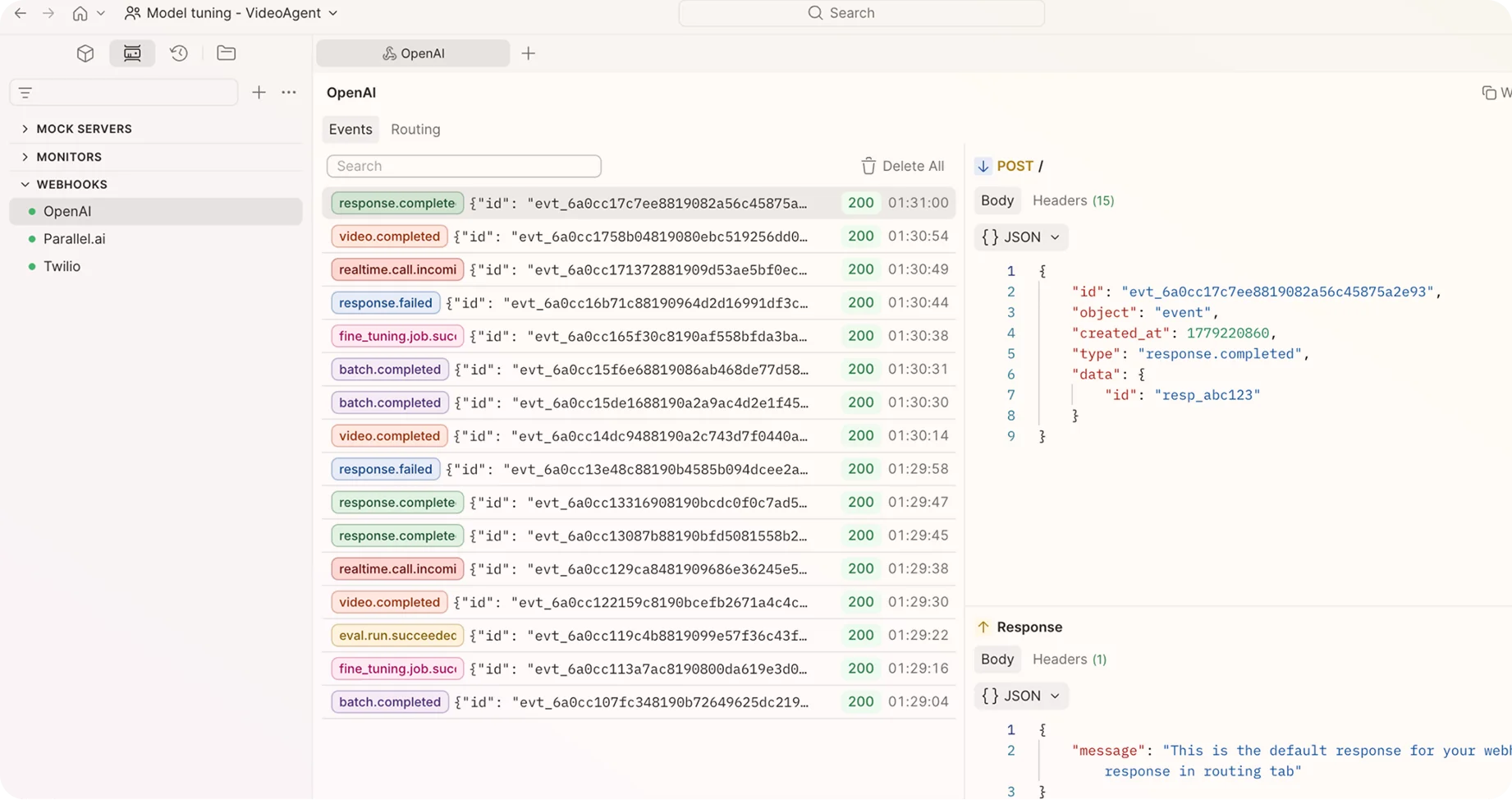Open the folder icon in the sidebar
Image resolution: width=1512 pixels, height=800 pixels.
226,53
